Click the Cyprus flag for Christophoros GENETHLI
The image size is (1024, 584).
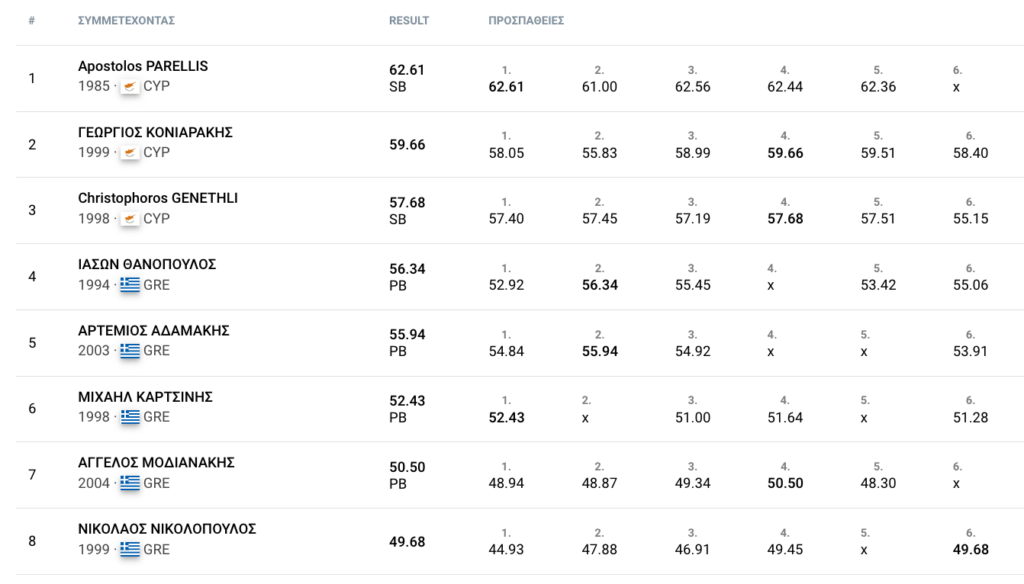130,219
